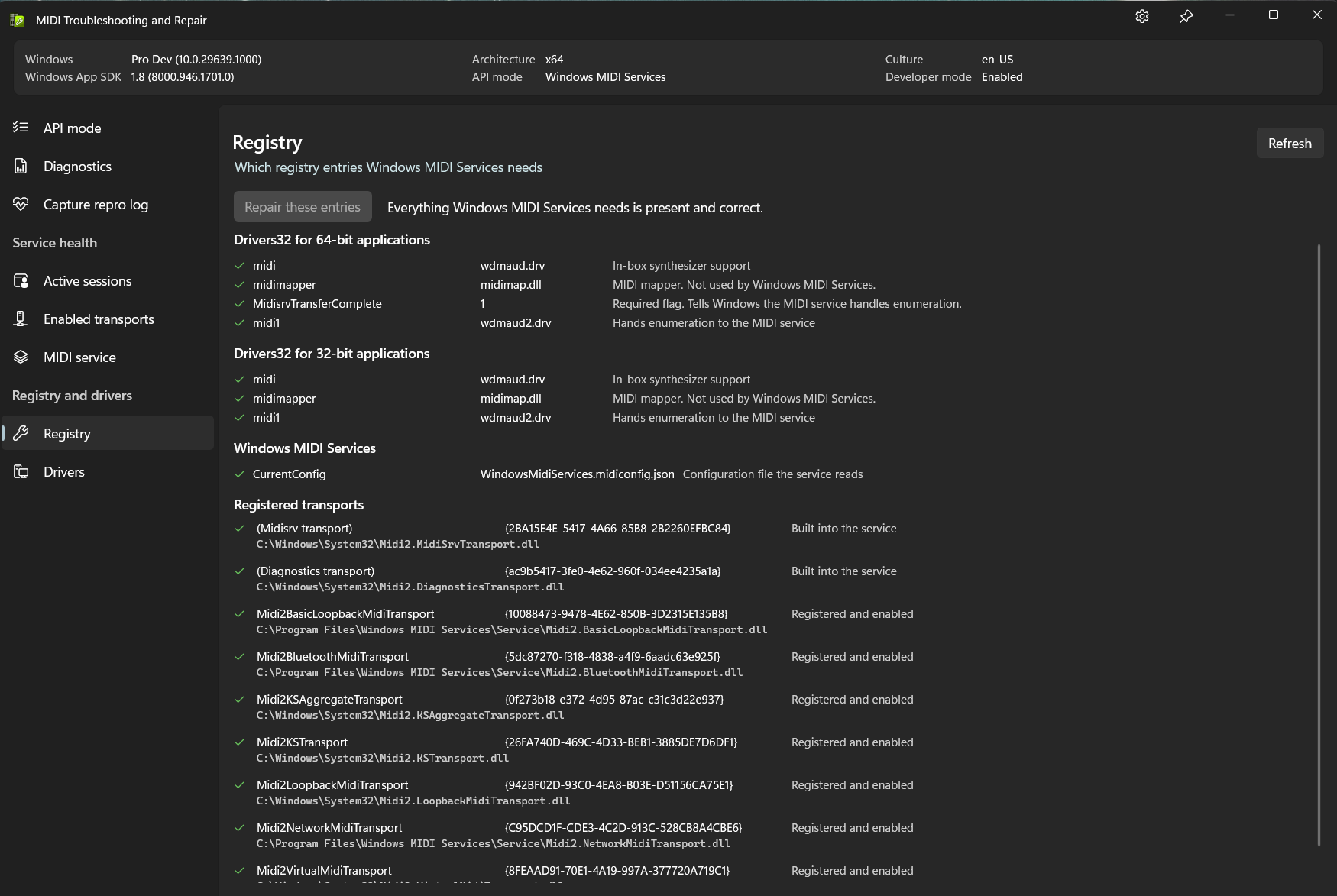Click the Midi2.DiagnosticsTransport.dll path
The height and width of the screenshot is (896, 1337).
(410, 587)
